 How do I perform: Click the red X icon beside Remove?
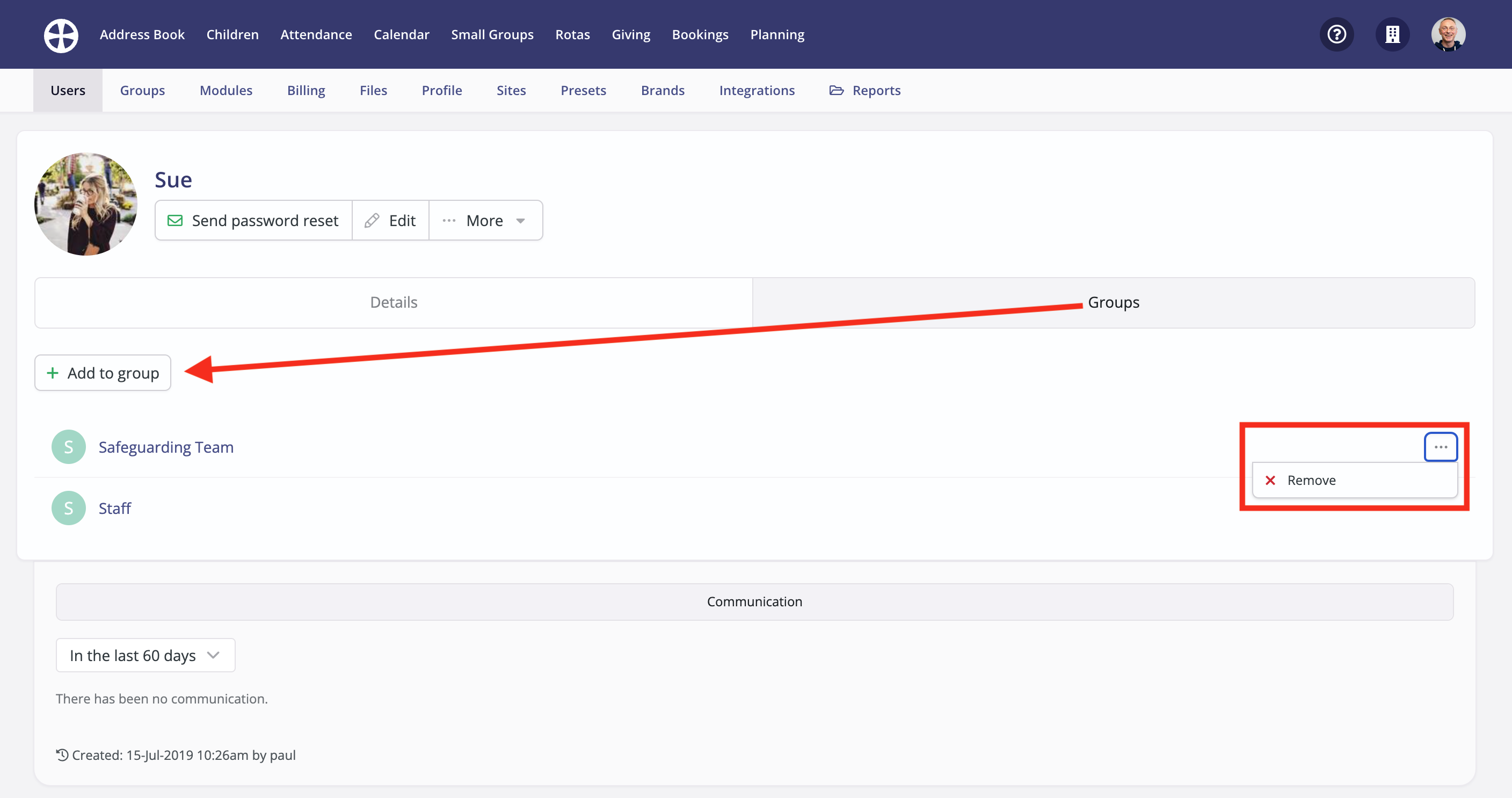[1271, 480]
